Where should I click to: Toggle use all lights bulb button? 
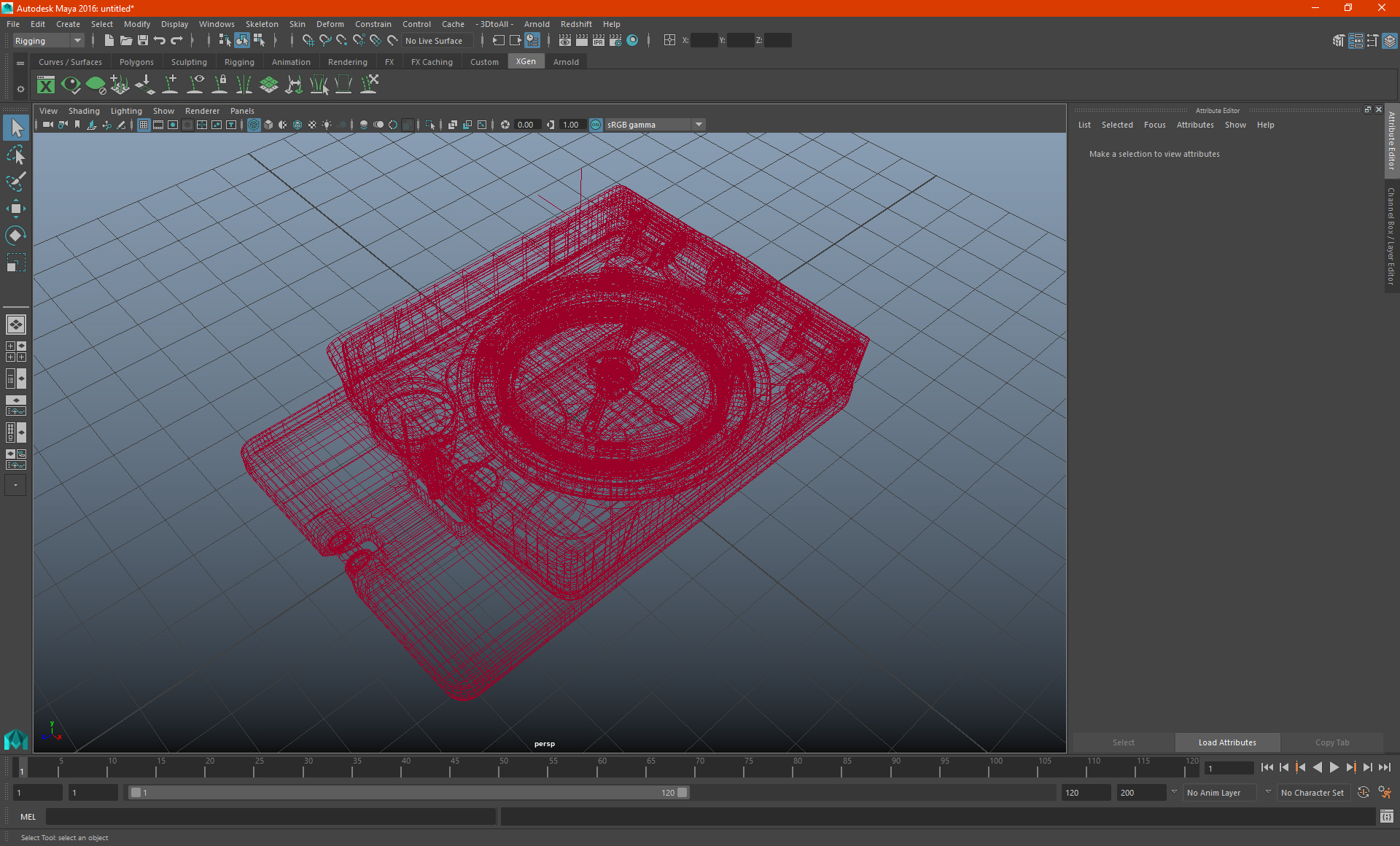tap(327, 125)
